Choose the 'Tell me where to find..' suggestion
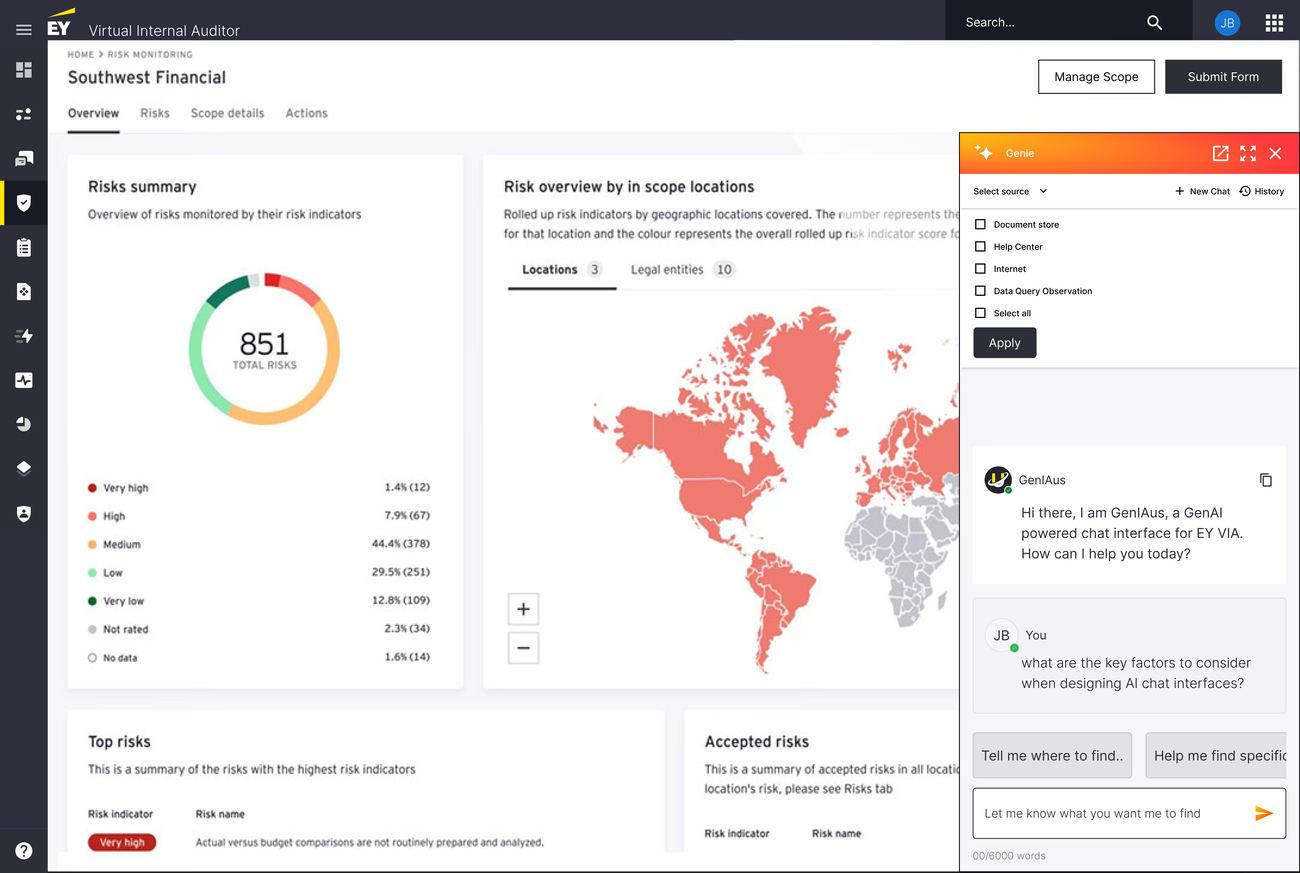This screenshot has width=1300, height=873. point(1052,756)
